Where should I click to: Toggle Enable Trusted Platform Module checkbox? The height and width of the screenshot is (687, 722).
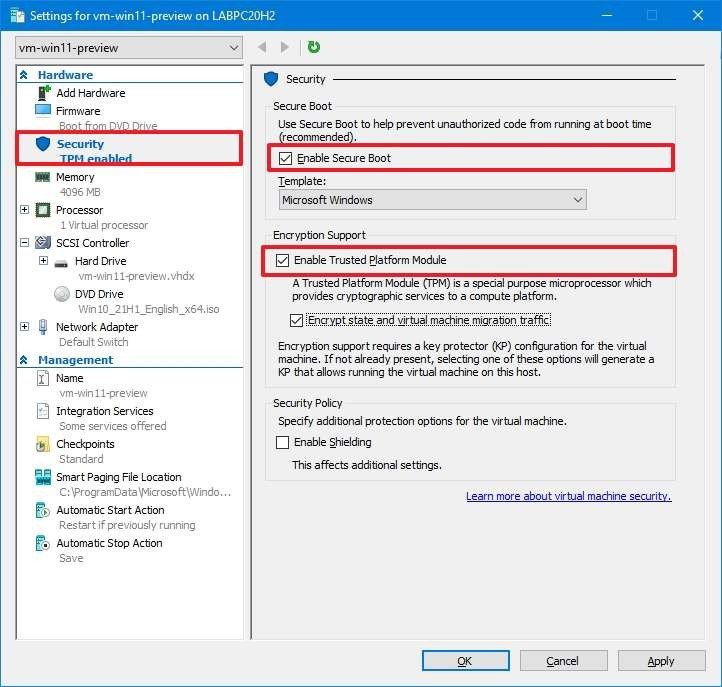(x=282, y=260)
